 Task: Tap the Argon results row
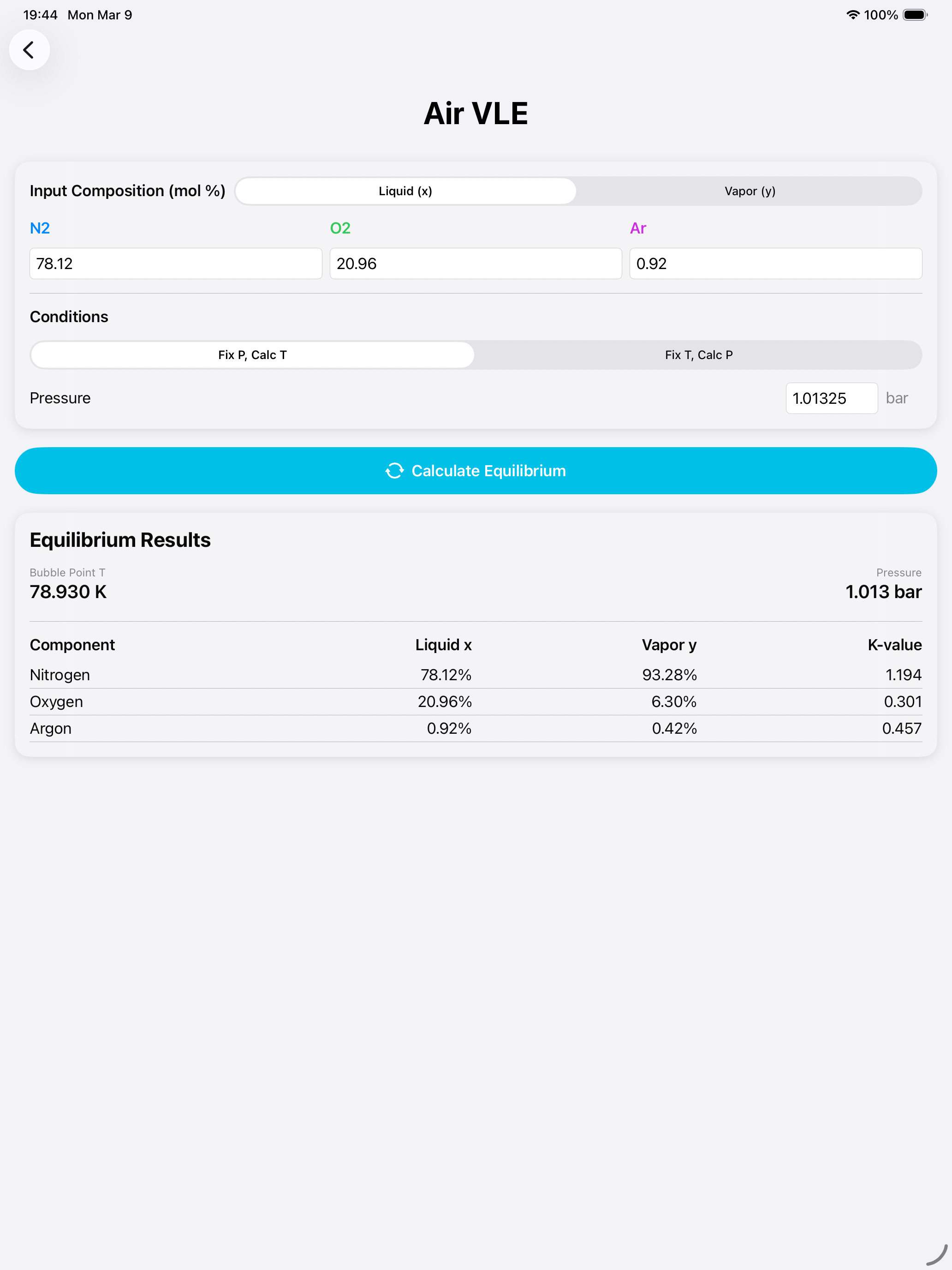click(x=476, y=729)
